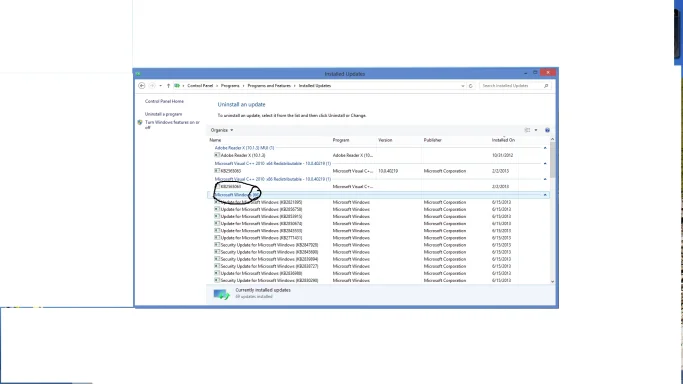
Task: Go back using the back arrow
Action: pyautogui.click(x=142, y=86)
